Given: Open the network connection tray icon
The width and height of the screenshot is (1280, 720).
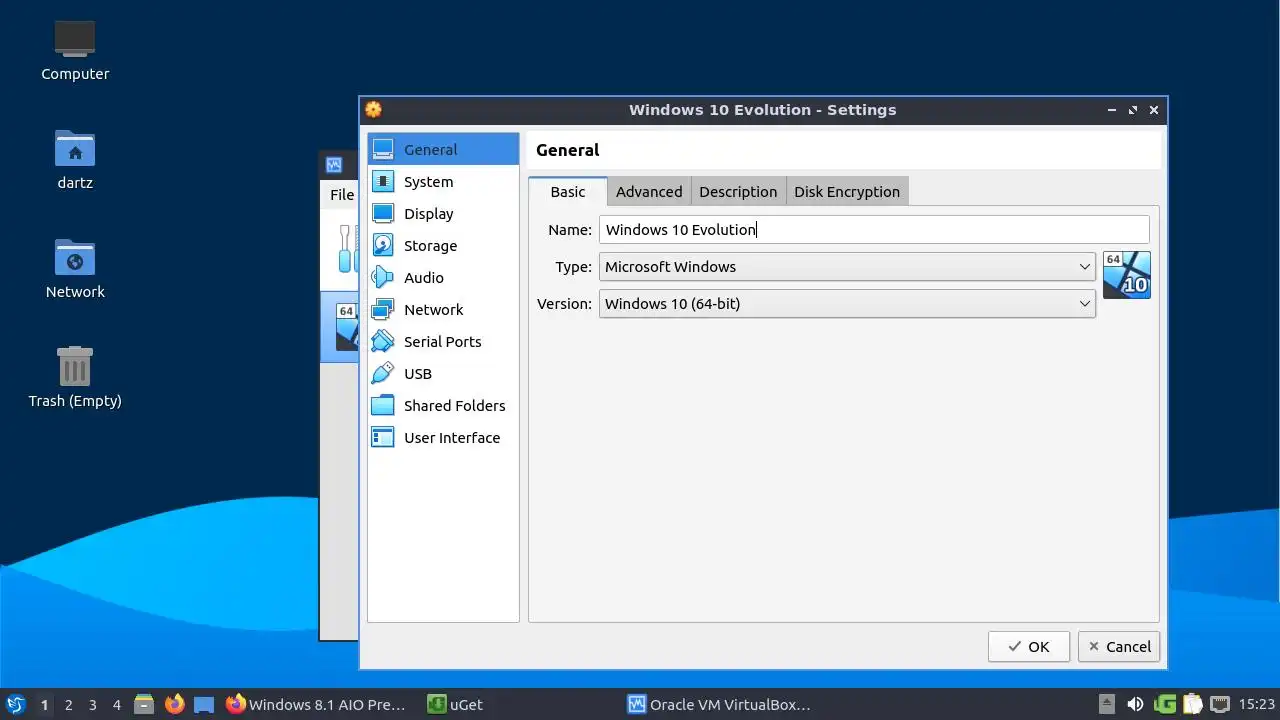Looking at the screenshot, I should point(1220,704).
